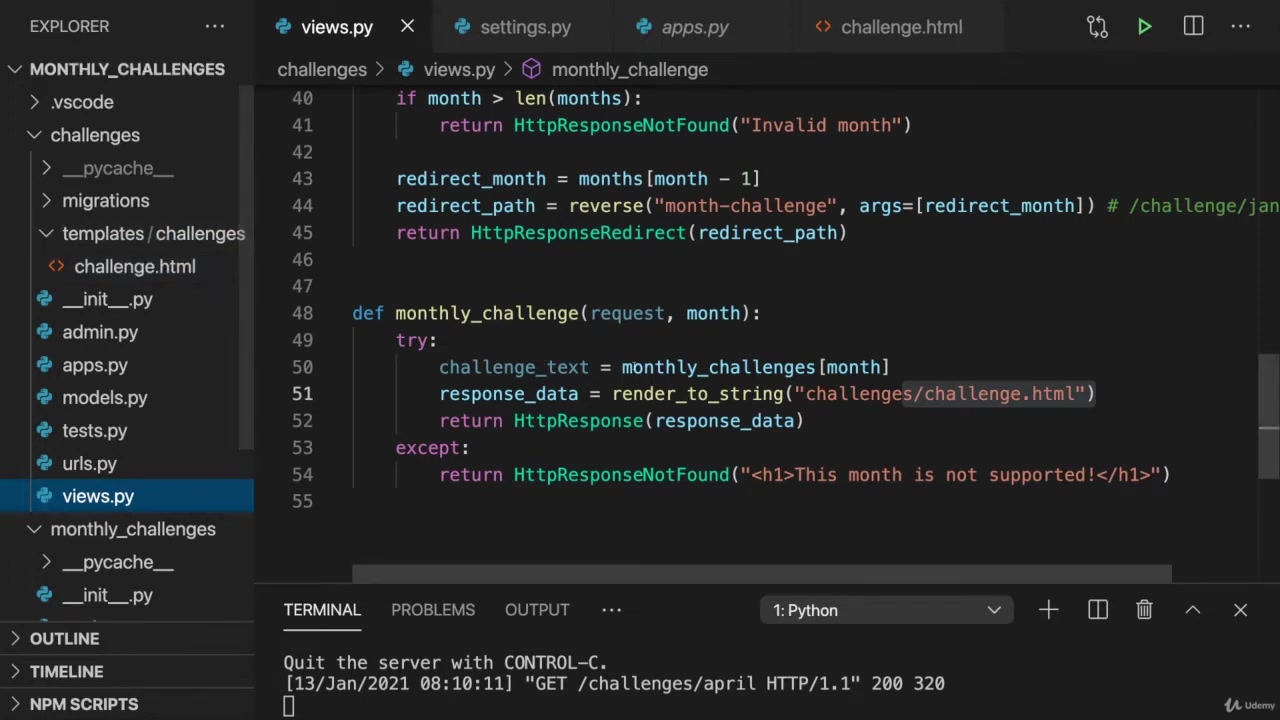Click the split editor icon
Screen dimensions: 1280x720
[x=1193, y=27]
